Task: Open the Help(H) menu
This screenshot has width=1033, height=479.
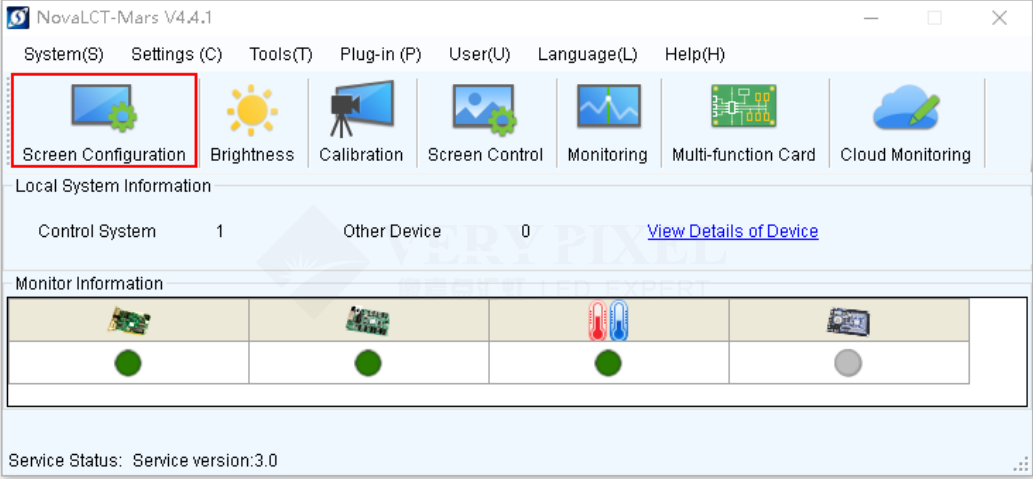Action: coord(695,55)
